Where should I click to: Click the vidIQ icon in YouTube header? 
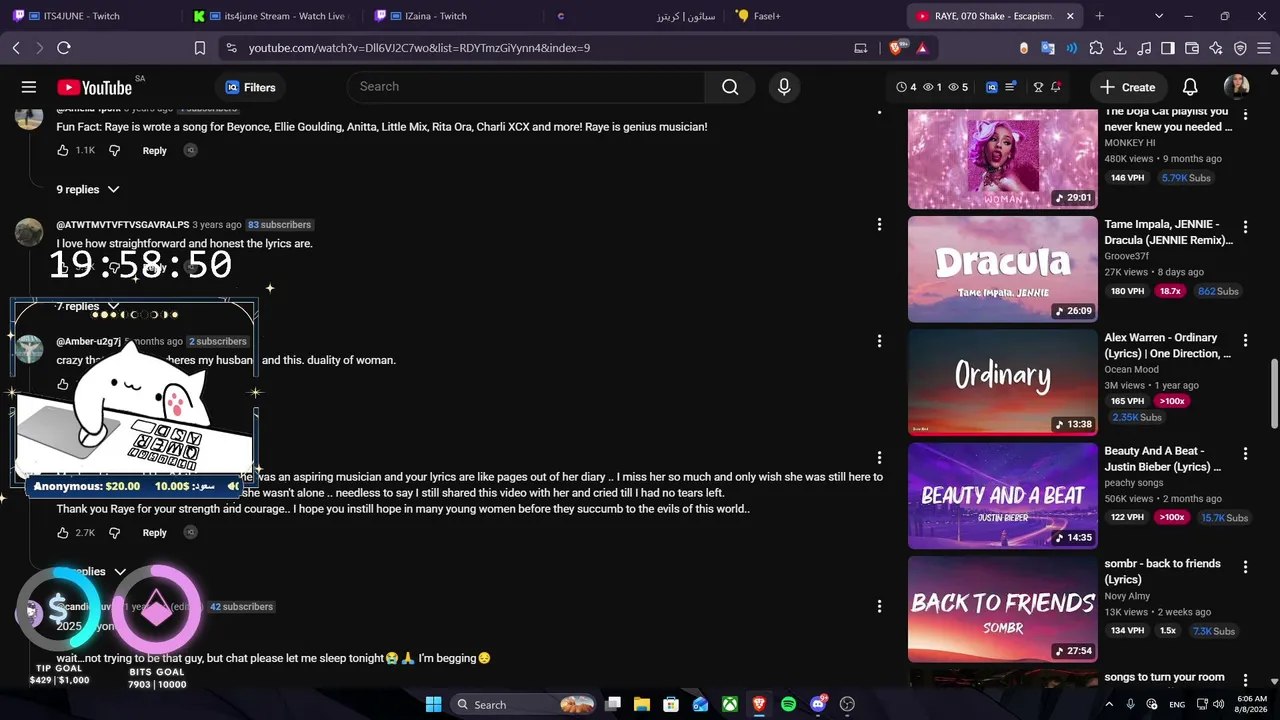point(992,87)
